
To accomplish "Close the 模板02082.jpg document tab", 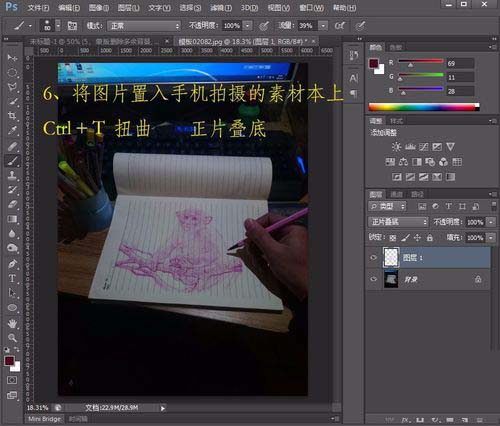I will (313, 41).
